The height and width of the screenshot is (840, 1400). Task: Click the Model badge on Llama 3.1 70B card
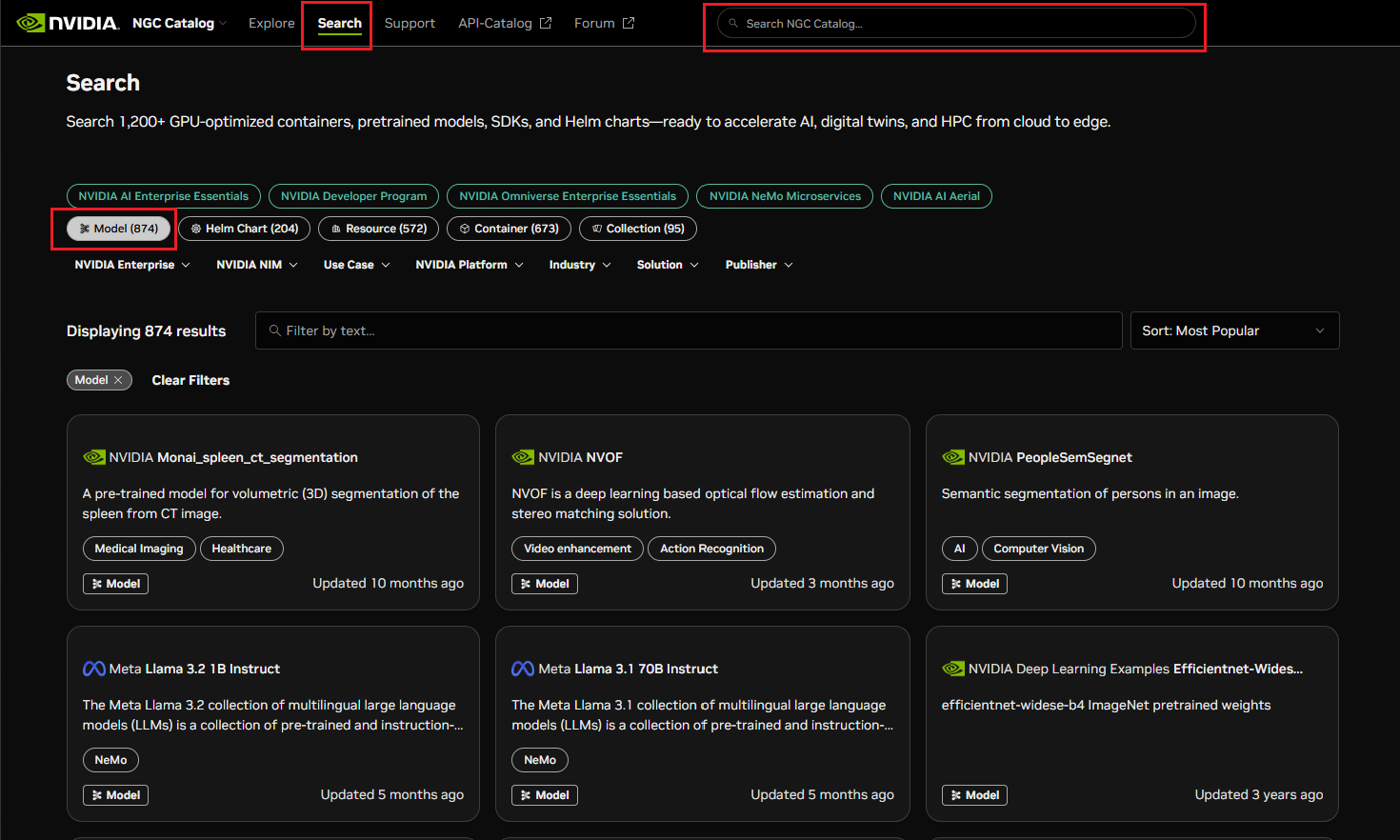[545, 795]
